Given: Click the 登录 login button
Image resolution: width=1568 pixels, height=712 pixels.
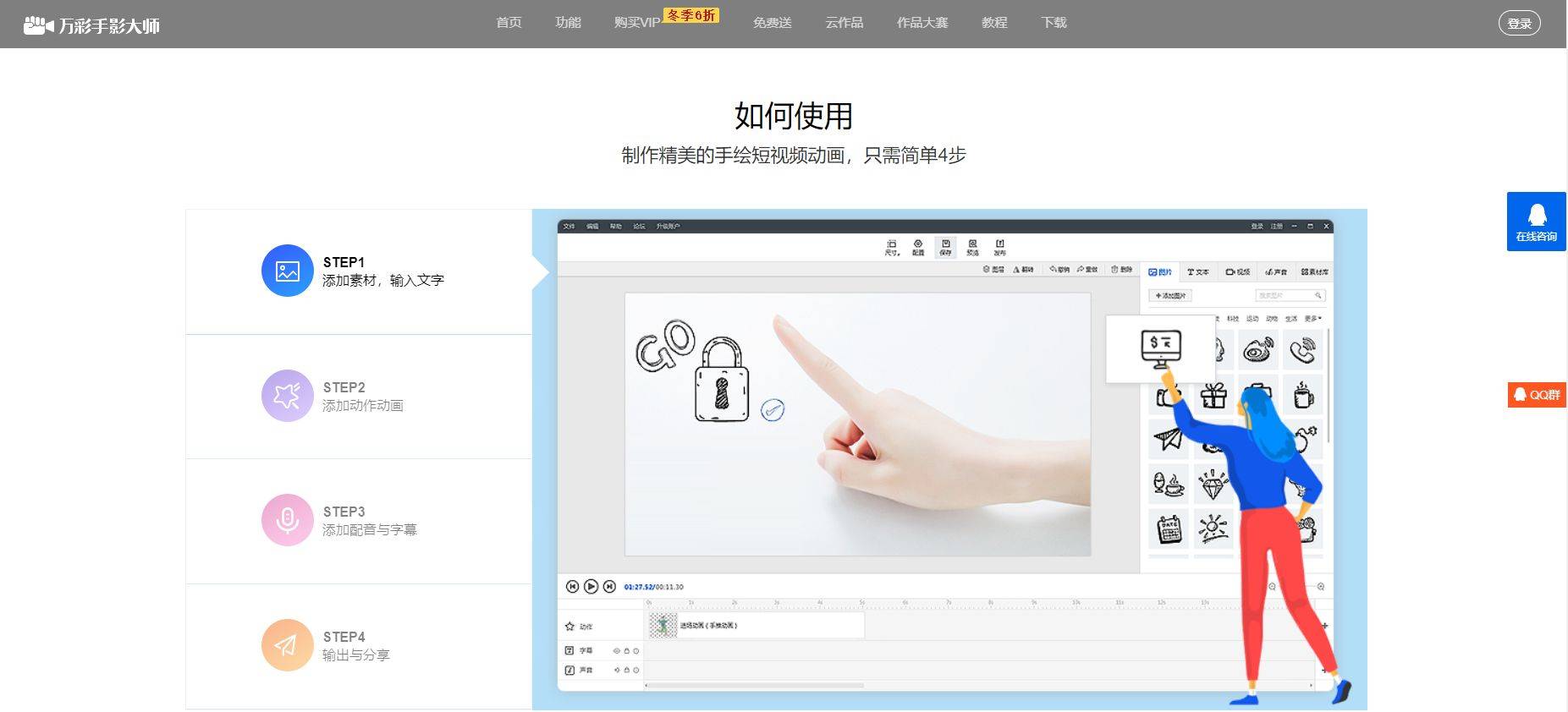Looking at the screenshot, I should (x=1519, y=24).
